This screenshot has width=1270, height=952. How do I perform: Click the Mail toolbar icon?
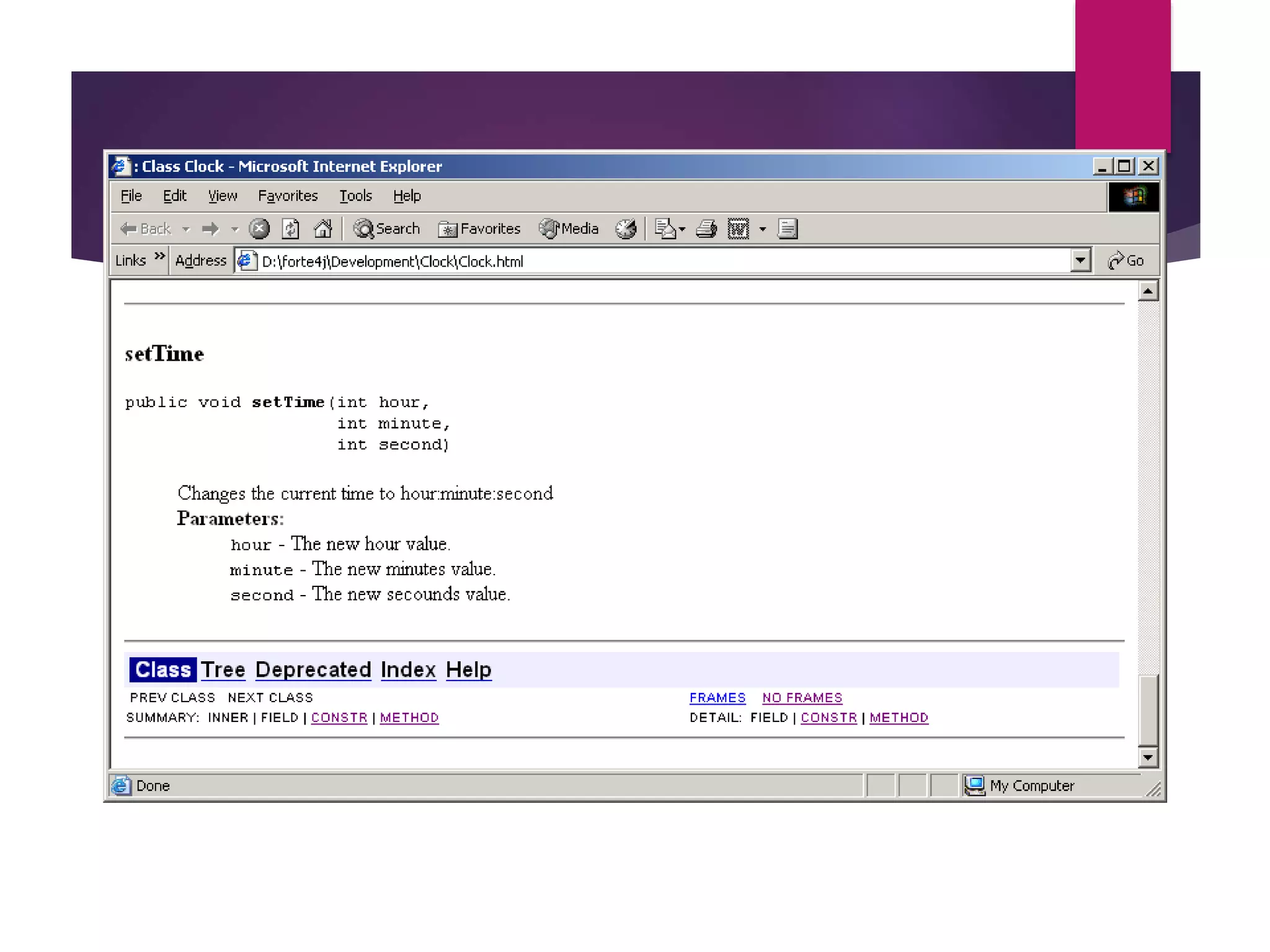pos(665,229)
